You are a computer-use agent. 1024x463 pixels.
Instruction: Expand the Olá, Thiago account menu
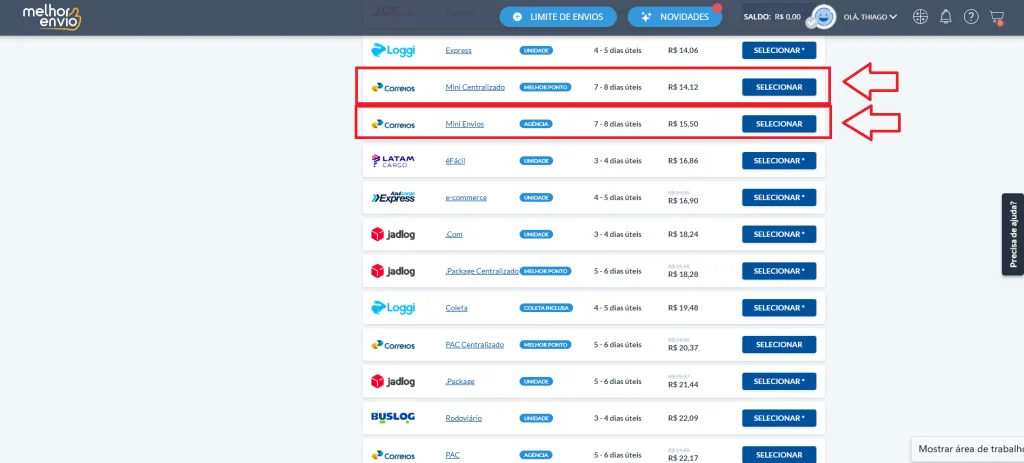coord(870,17)
